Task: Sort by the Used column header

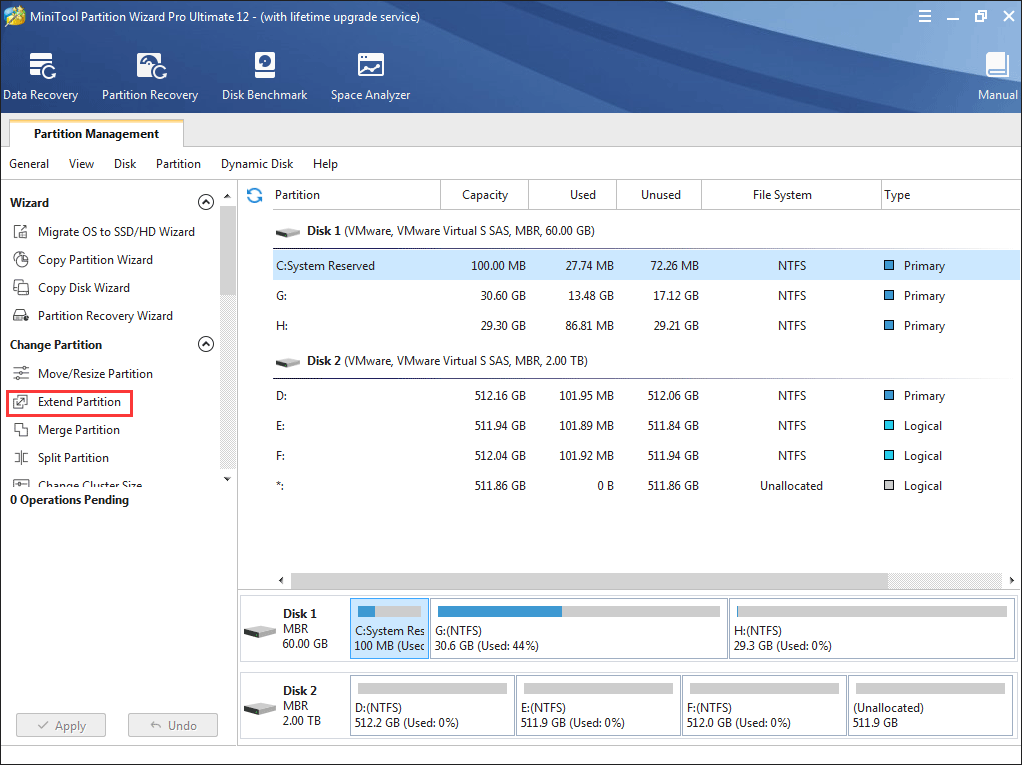Action: point(572,195)
